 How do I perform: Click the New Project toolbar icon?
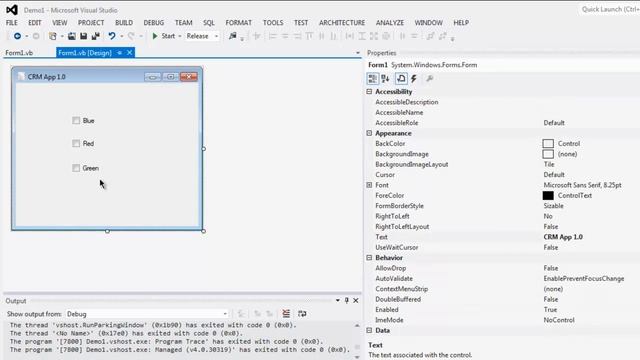point(53,36)
